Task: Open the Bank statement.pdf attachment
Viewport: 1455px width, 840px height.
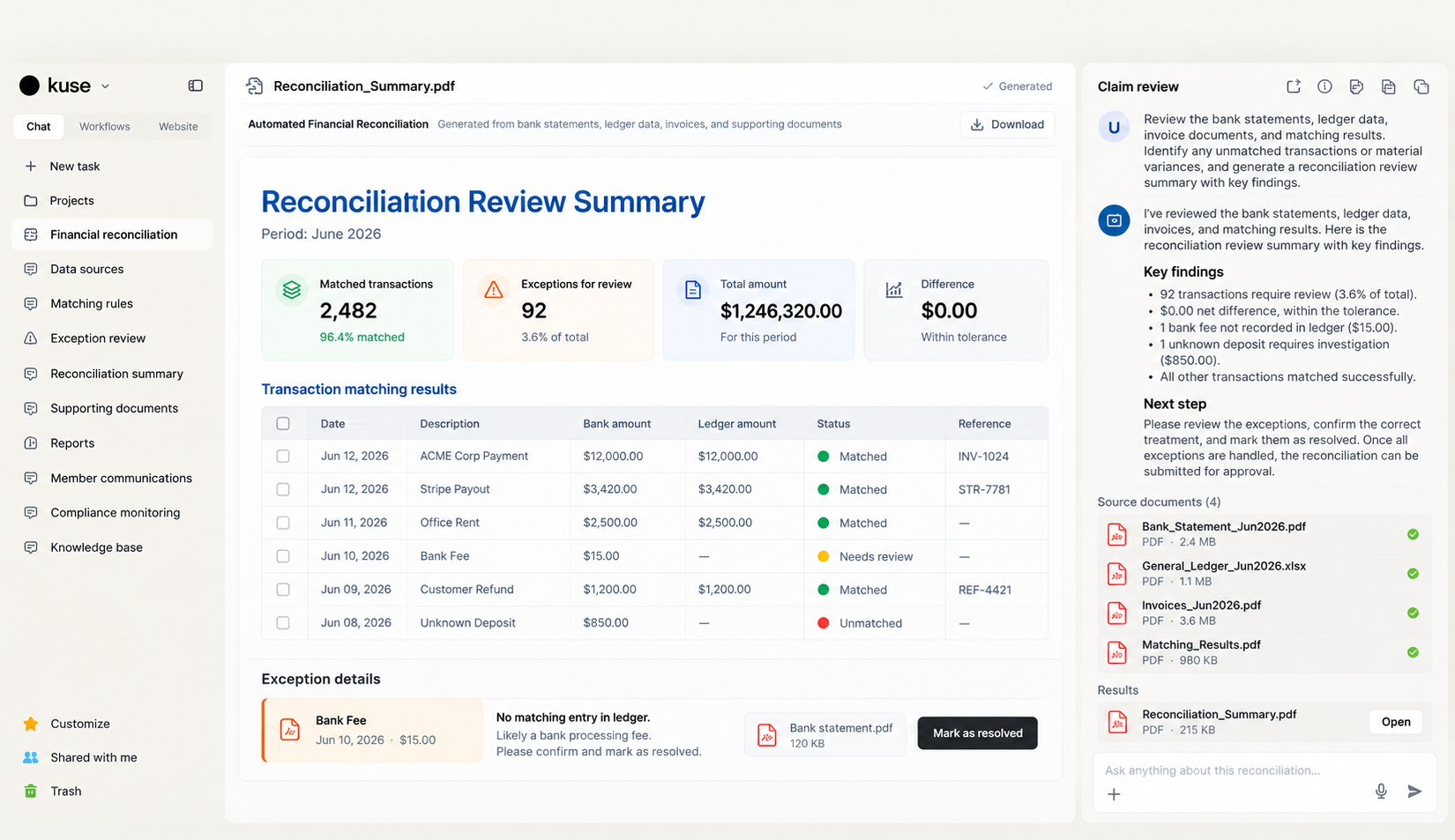Action: 825,735
